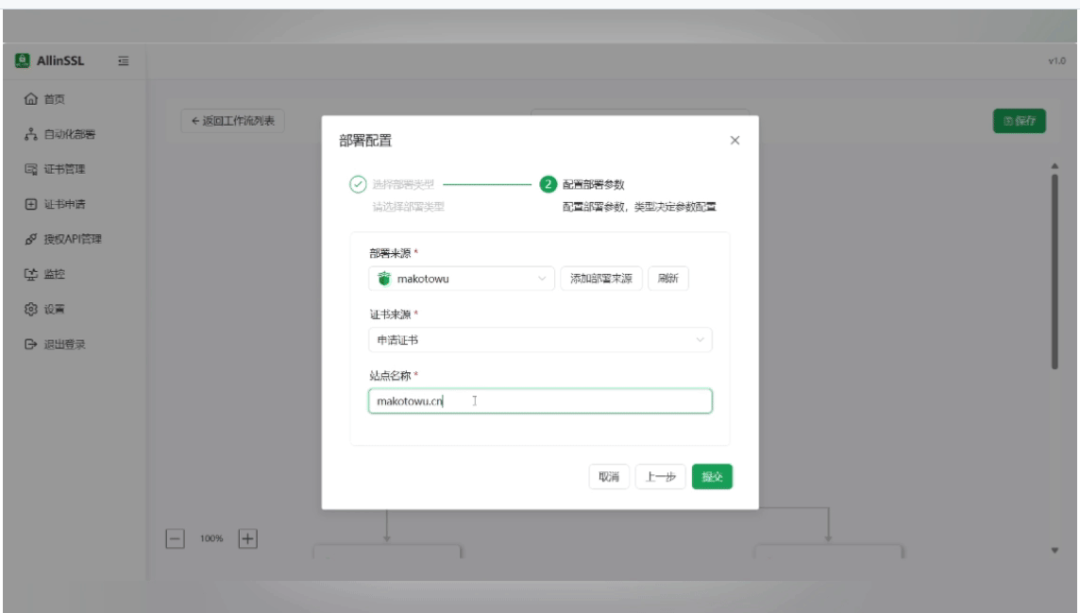The height and width of the screenshot is (613, 1080).
Task: Click the AllinSSL logo icon
Action: pyautogui.click(x=22, y=61)
